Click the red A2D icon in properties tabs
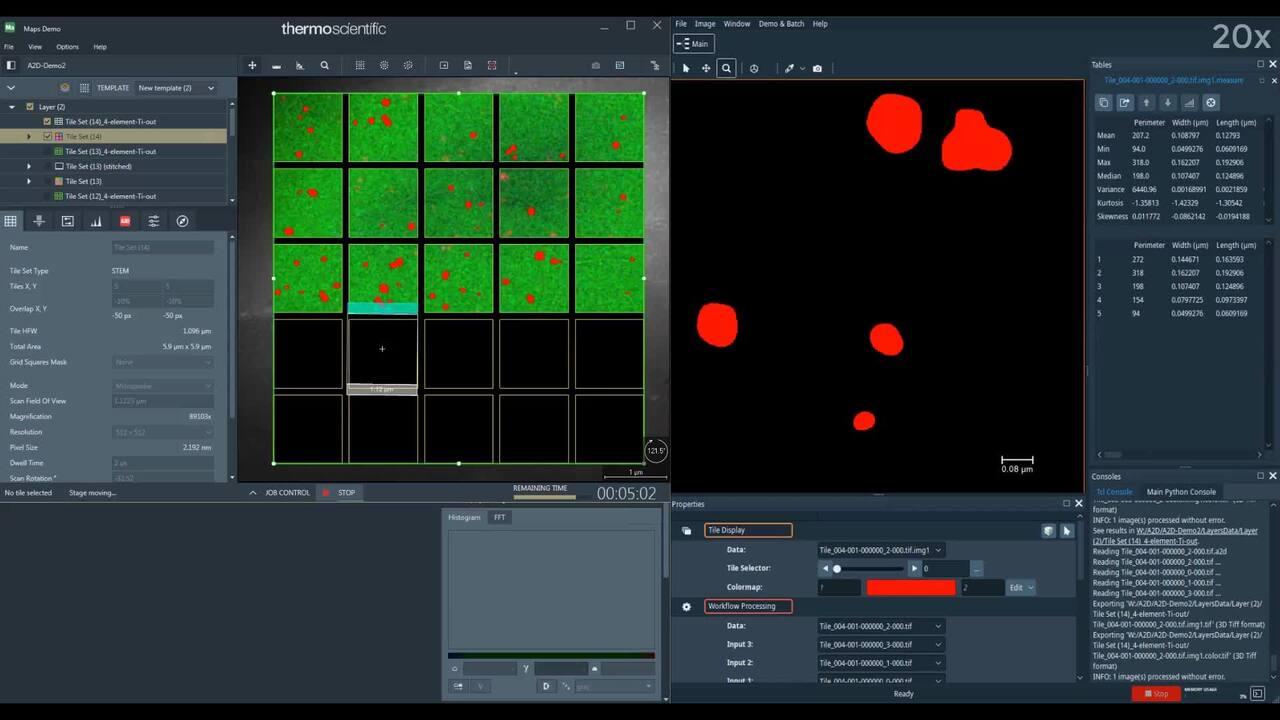This screenshot has height=720, width=1280. [125, 221]
